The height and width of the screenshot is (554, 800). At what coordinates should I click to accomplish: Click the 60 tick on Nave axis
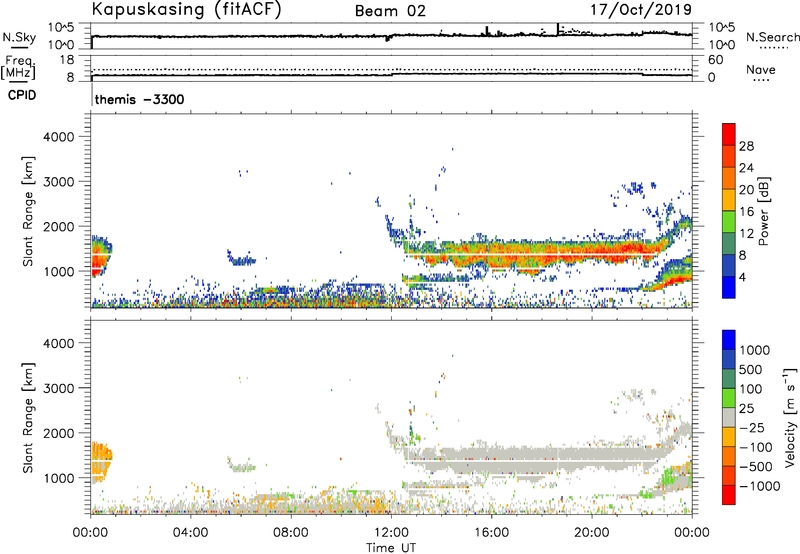pos(715,60)
